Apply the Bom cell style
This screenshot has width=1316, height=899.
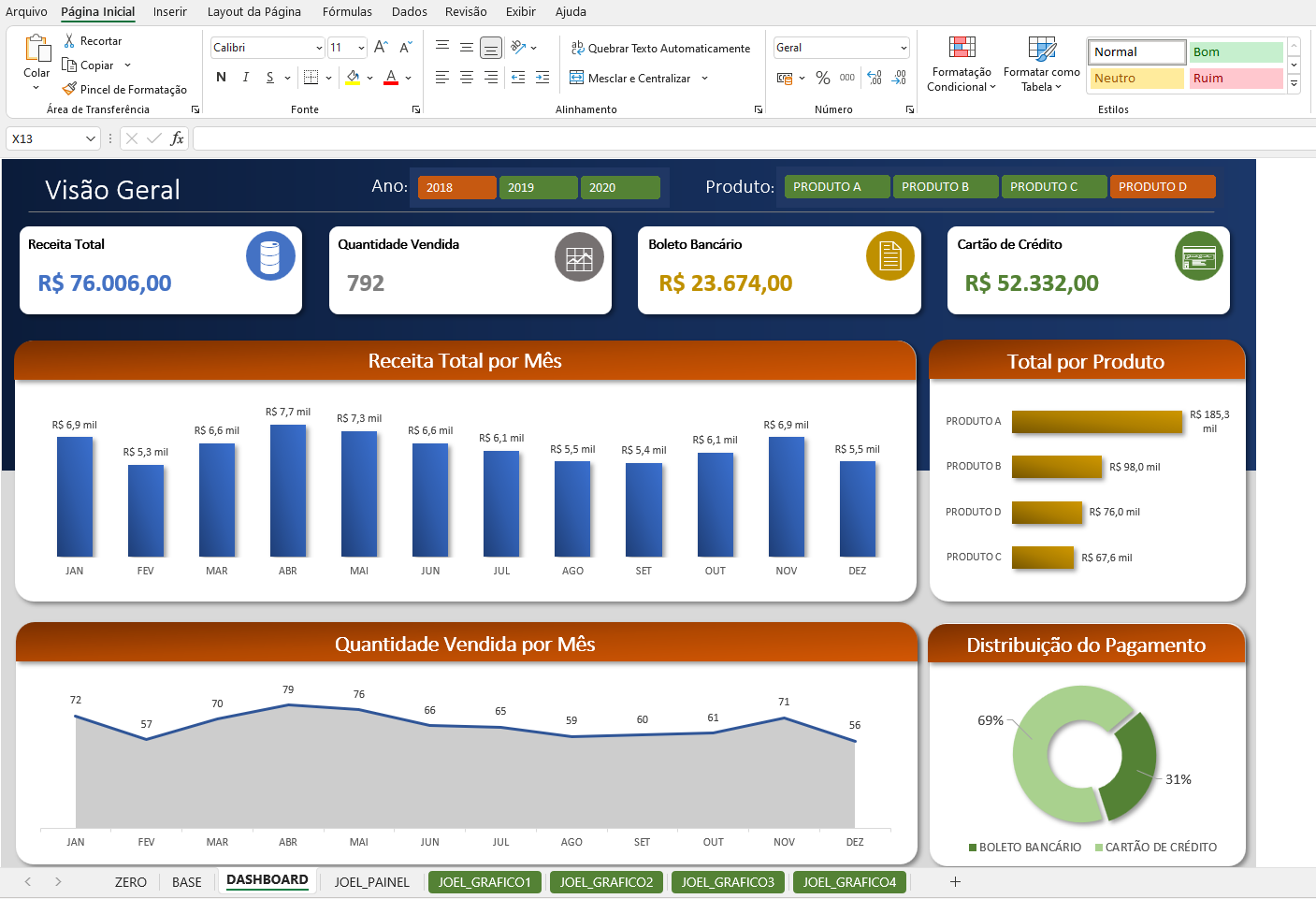tap(1236, 52)
